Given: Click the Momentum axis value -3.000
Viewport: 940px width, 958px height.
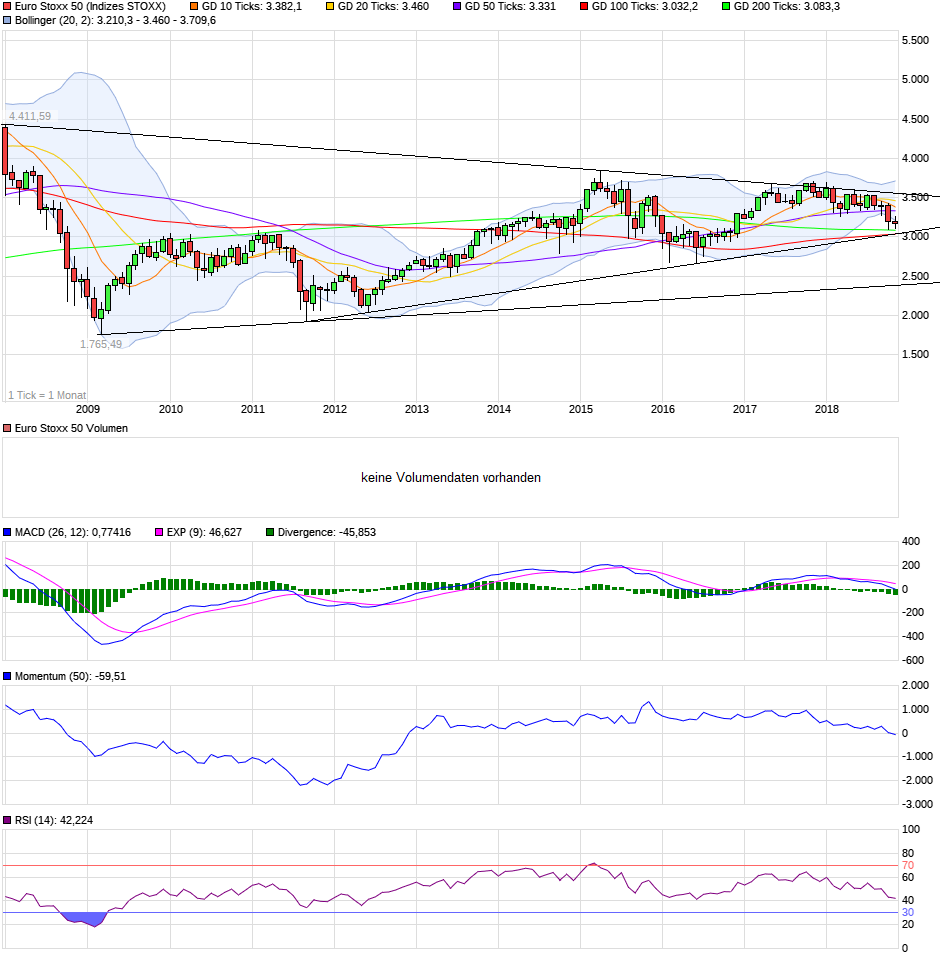Looking at the screenshot, I should coord(917,805).
